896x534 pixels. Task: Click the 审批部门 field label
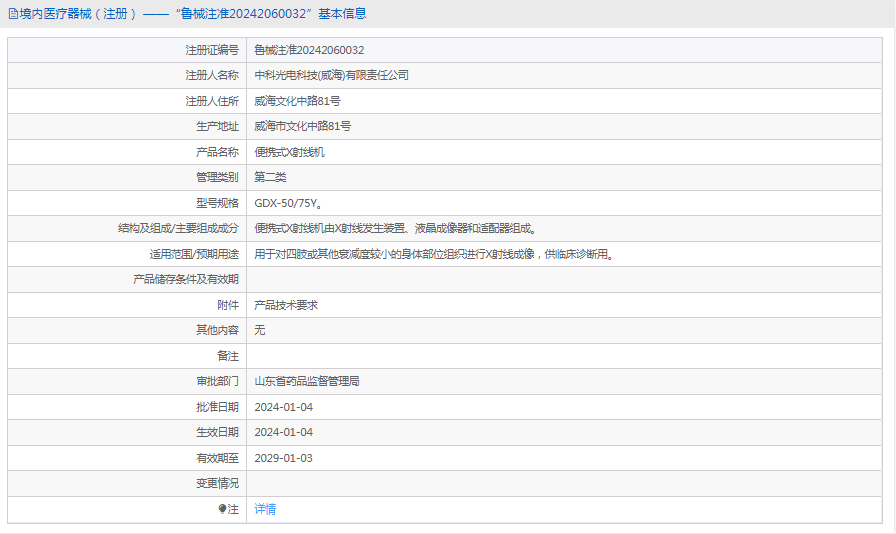pos(217,381)
